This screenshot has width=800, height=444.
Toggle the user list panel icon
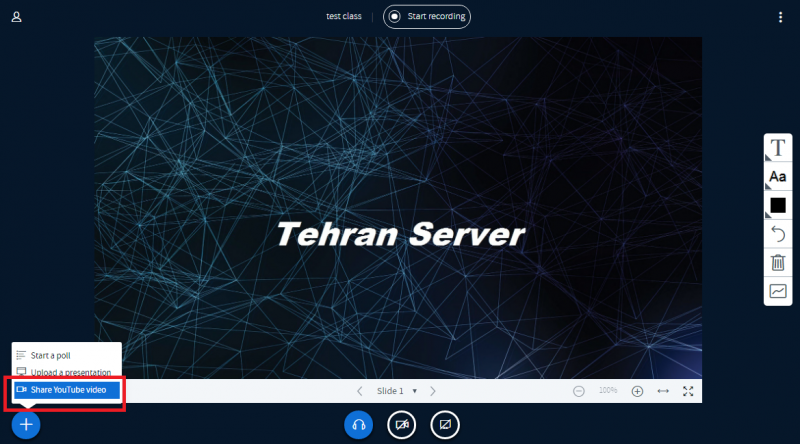coord(17,17)
